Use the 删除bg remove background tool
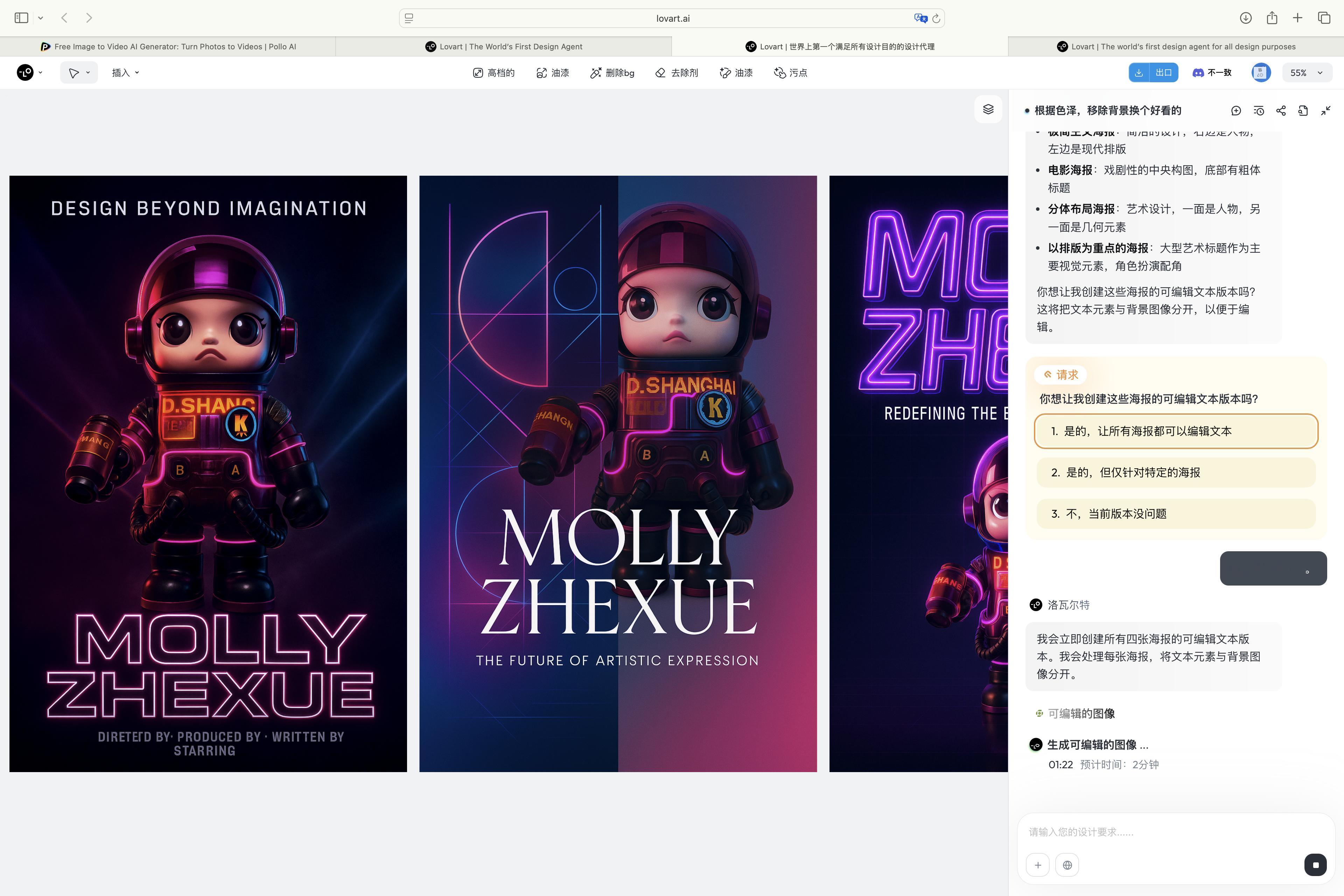Viewport: 1344px width, 896px height. [x=612, y=72]
